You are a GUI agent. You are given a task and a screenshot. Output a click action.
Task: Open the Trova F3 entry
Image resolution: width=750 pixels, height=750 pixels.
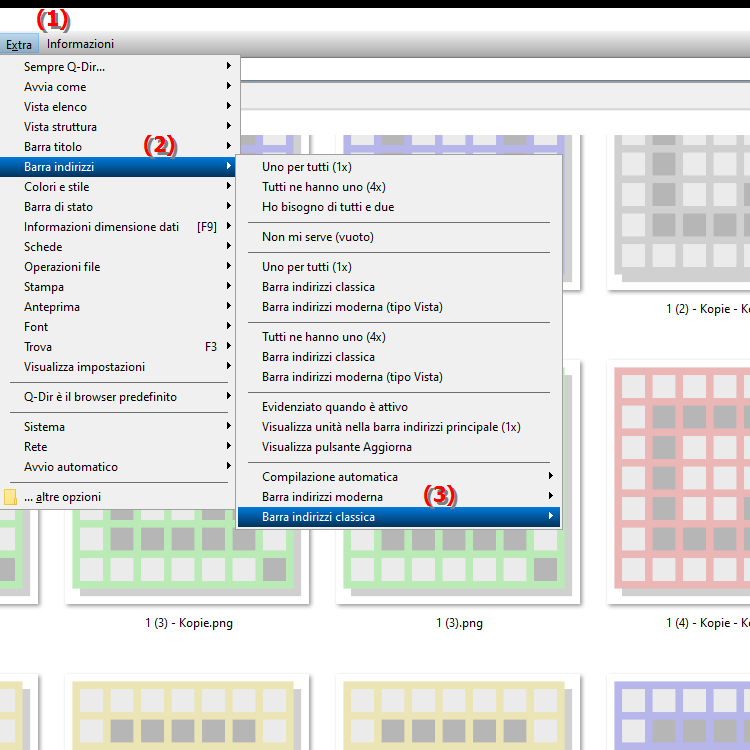coord(118,347)
